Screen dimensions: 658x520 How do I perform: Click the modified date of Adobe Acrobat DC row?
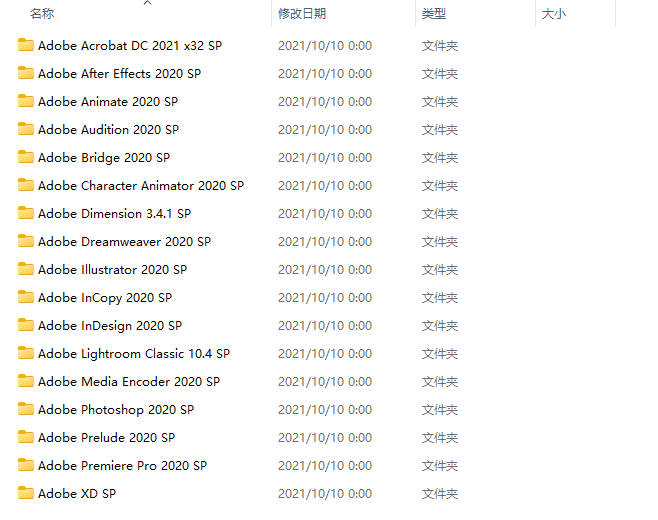pyautogui.click(x=325, y=45)
